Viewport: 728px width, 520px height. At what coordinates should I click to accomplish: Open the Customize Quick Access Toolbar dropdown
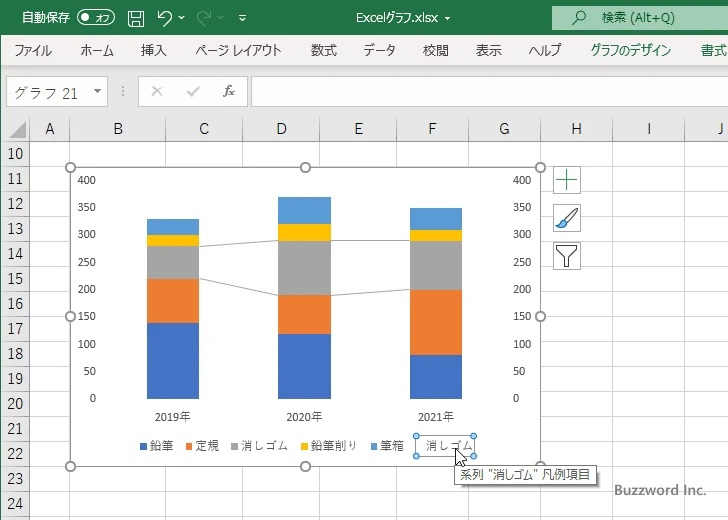(x=242, y=18)
